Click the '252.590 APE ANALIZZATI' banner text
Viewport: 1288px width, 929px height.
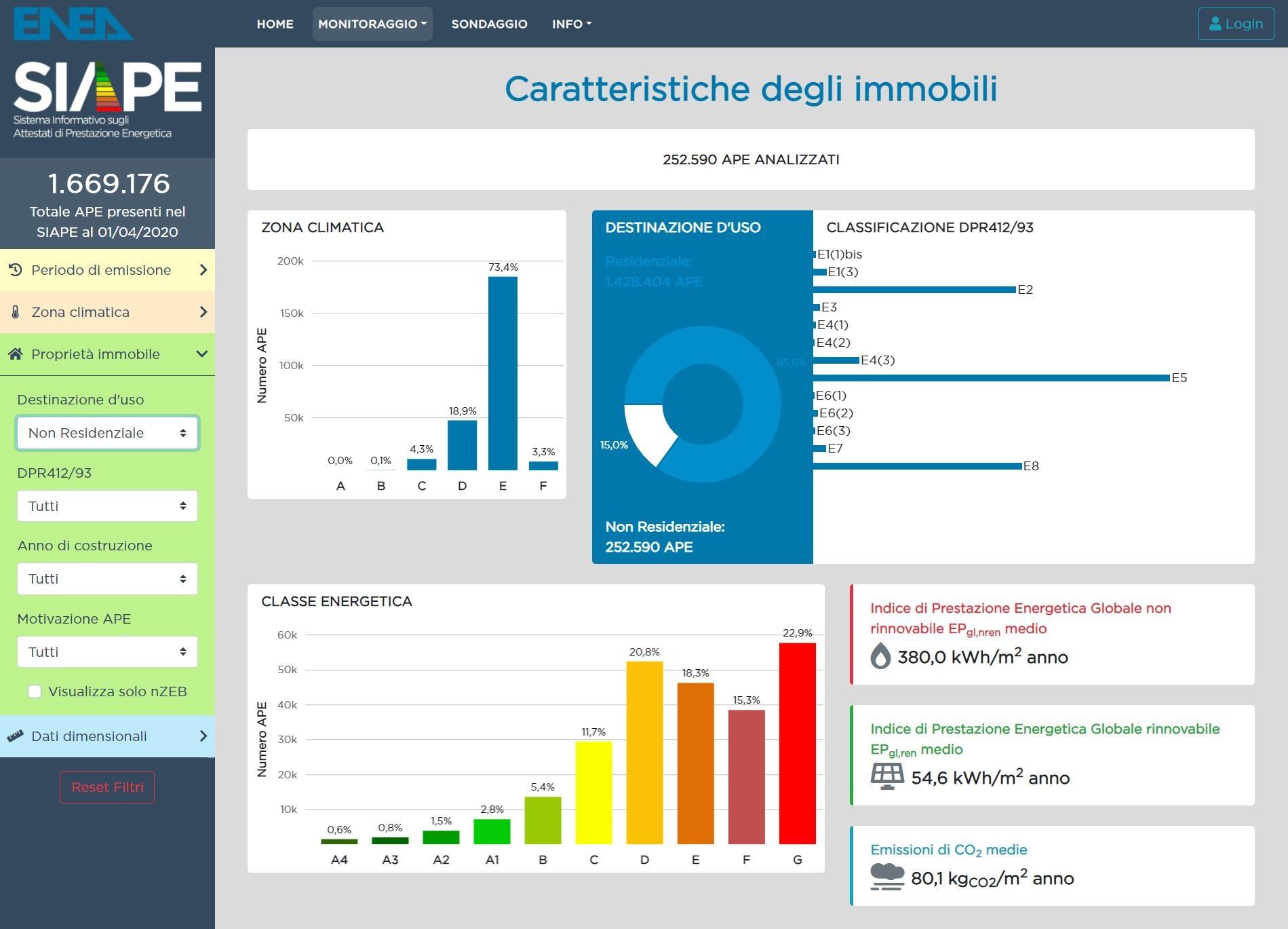(x=751, y=159)
